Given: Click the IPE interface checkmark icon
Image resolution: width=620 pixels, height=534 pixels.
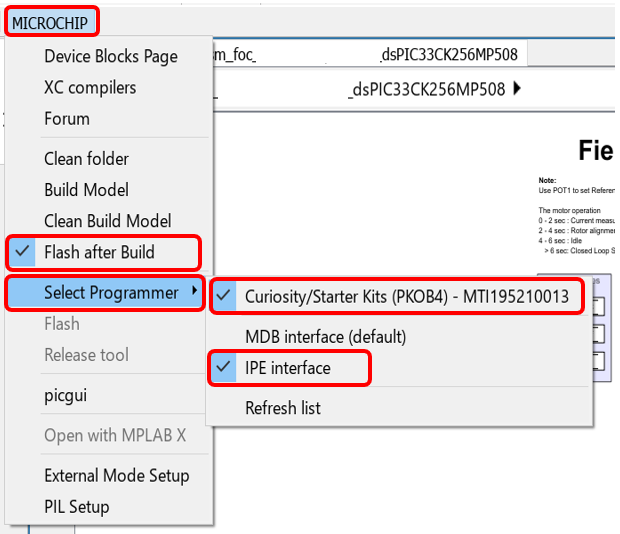Looking at the screenshot, I should 224,367.
